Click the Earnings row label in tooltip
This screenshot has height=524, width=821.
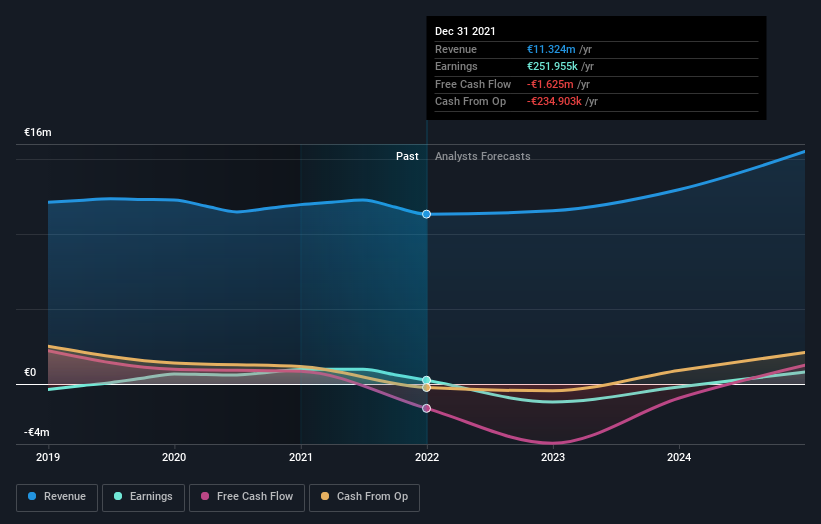coord(456,66)
